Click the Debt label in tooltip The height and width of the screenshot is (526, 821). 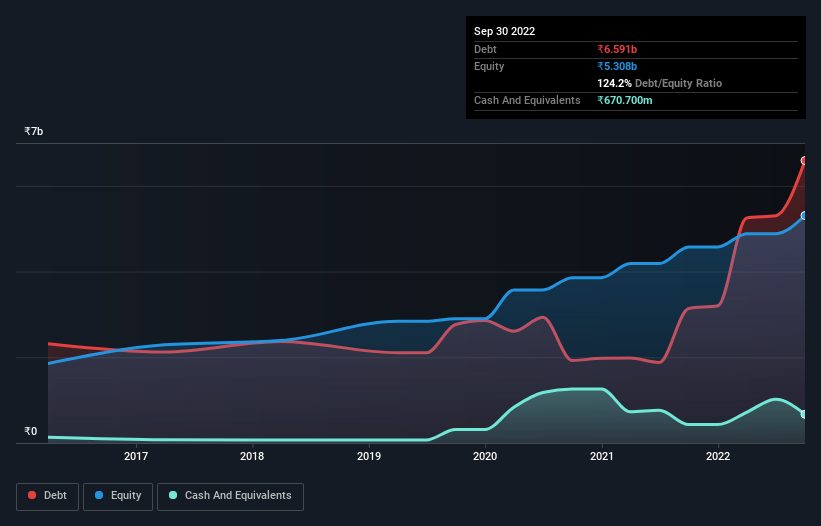485,49
